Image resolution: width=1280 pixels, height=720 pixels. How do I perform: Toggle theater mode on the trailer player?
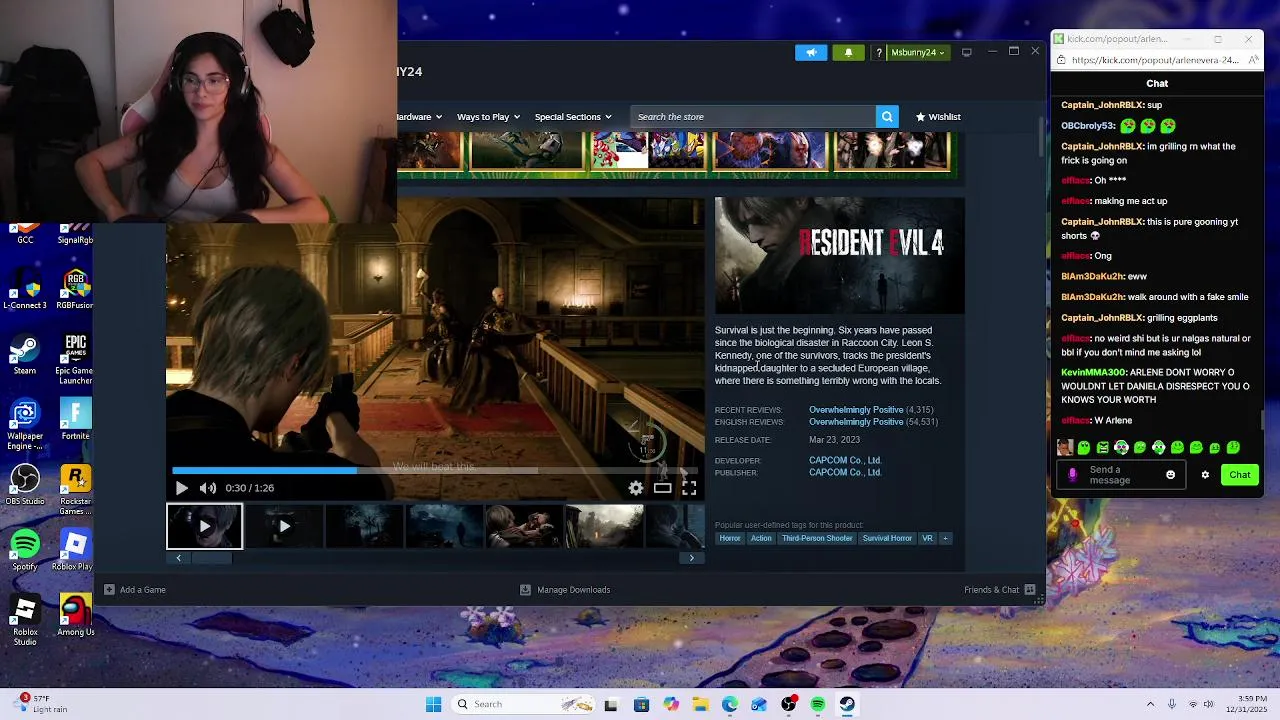(x=662, y=488)
